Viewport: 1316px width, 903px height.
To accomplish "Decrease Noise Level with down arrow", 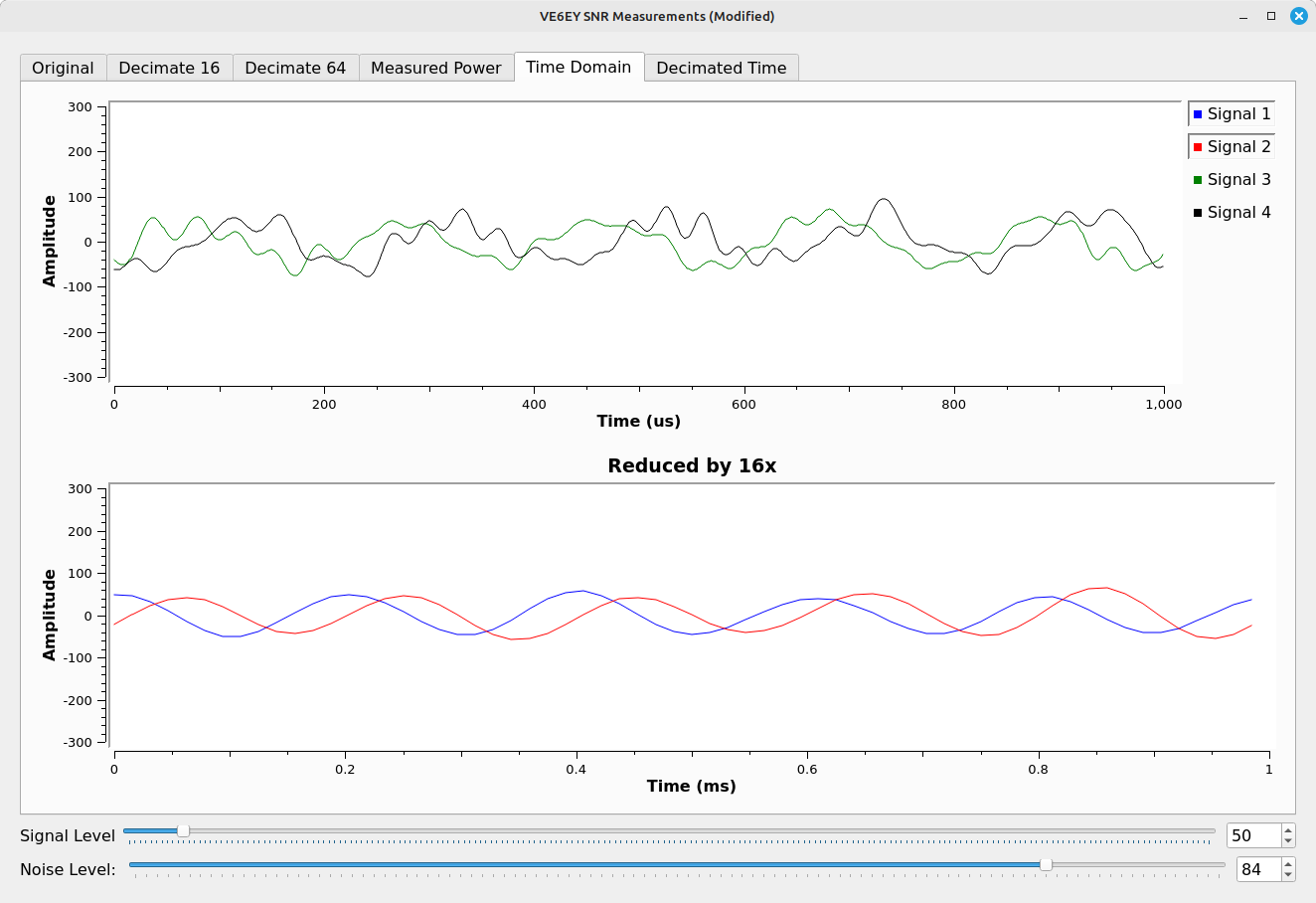I will 1288,875.
